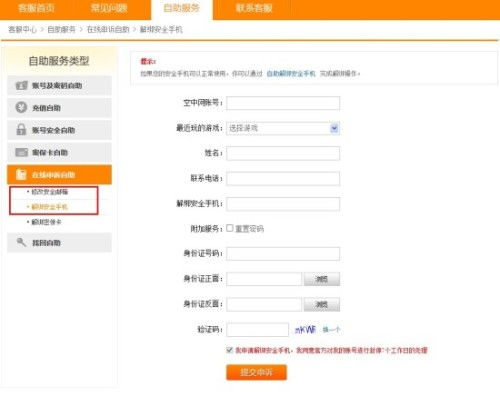Focus the 解绑安全手机 form input field
The height and width of the screenshot is (396, 500).
(x=283, y=204)
